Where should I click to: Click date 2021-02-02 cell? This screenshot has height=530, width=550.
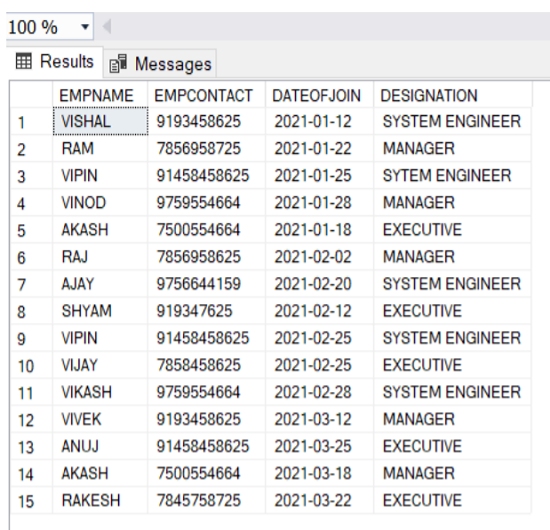[x=320, y=257]
